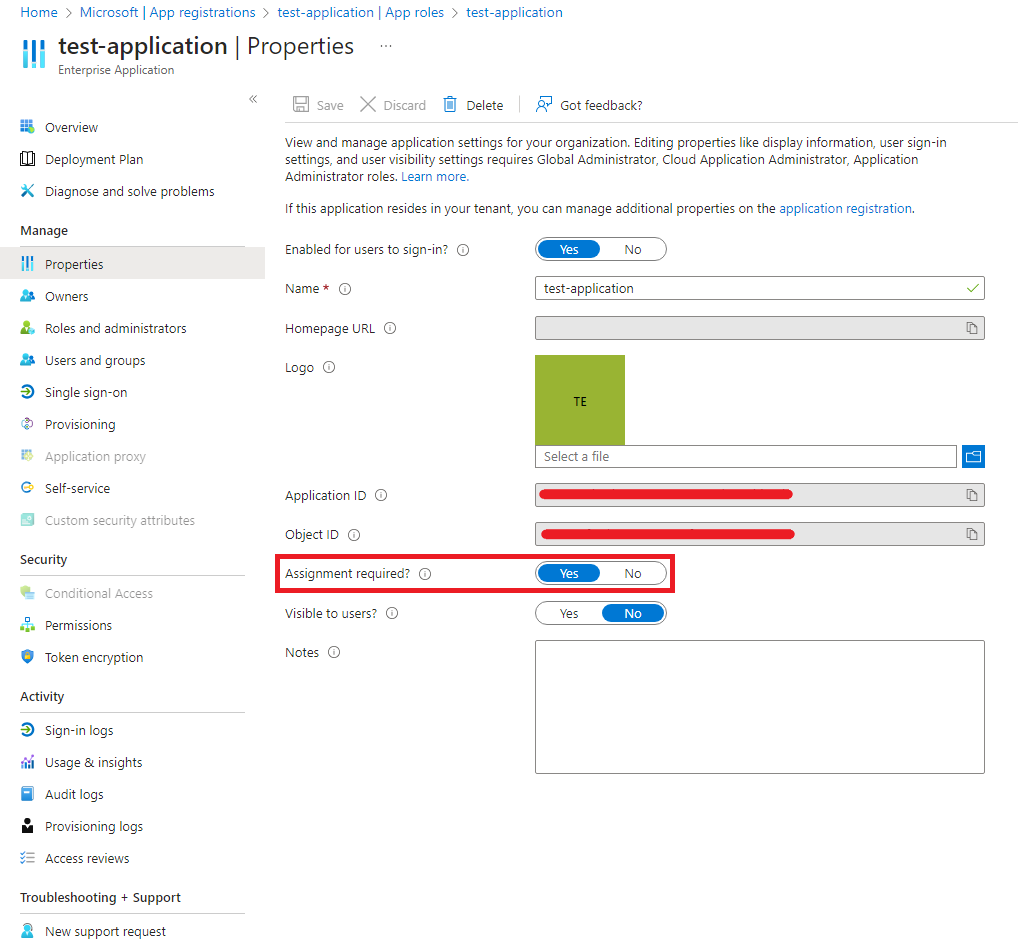Show info tooltip for Visible to users

tap(392, 613)
